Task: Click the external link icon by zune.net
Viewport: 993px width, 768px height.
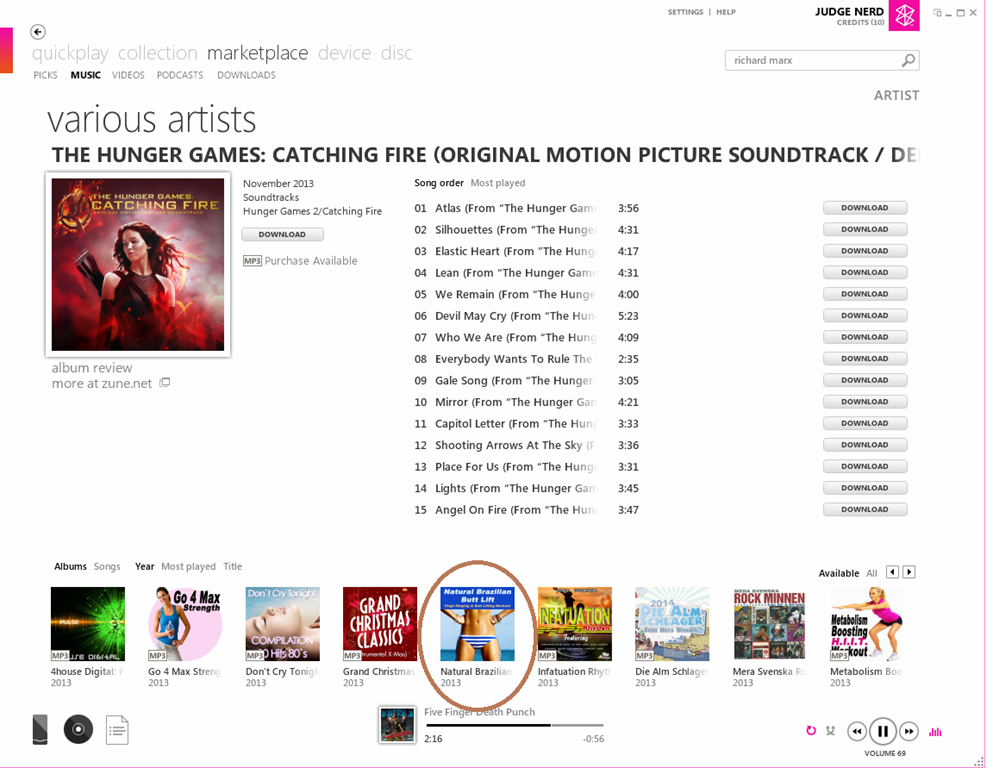Action: [165, 382]
